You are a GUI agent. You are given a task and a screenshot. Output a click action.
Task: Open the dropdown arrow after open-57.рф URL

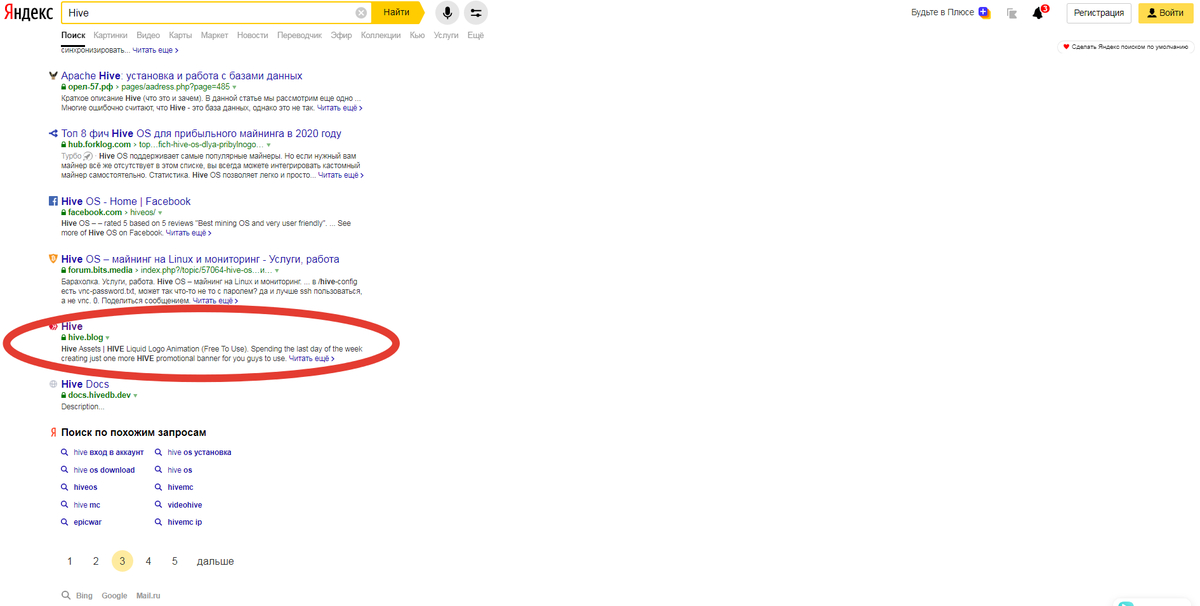(x=233, y=88)
